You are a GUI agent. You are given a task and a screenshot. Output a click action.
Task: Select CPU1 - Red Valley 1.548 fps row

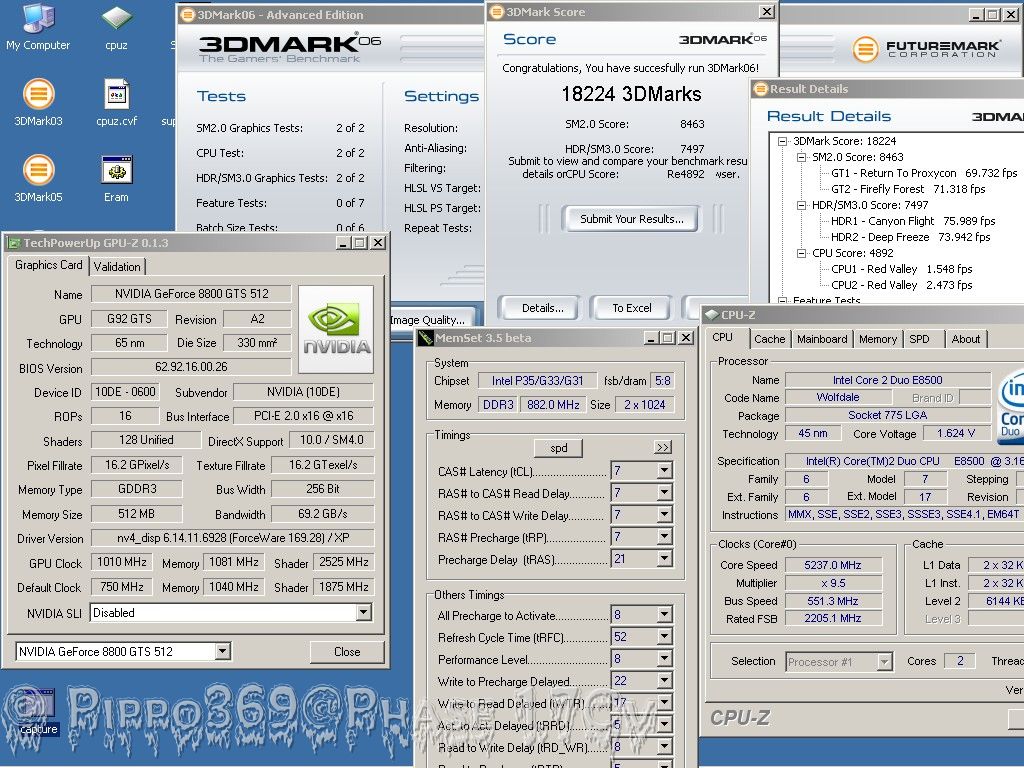(x=901, y=269)
